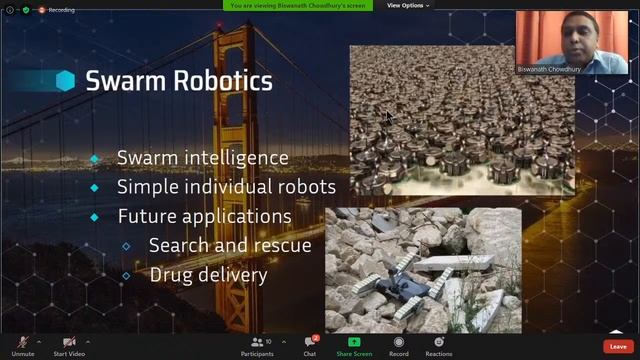Viewport: 640px width, 360px height.
Task: Leave the meeting
Action: (618, 347)
